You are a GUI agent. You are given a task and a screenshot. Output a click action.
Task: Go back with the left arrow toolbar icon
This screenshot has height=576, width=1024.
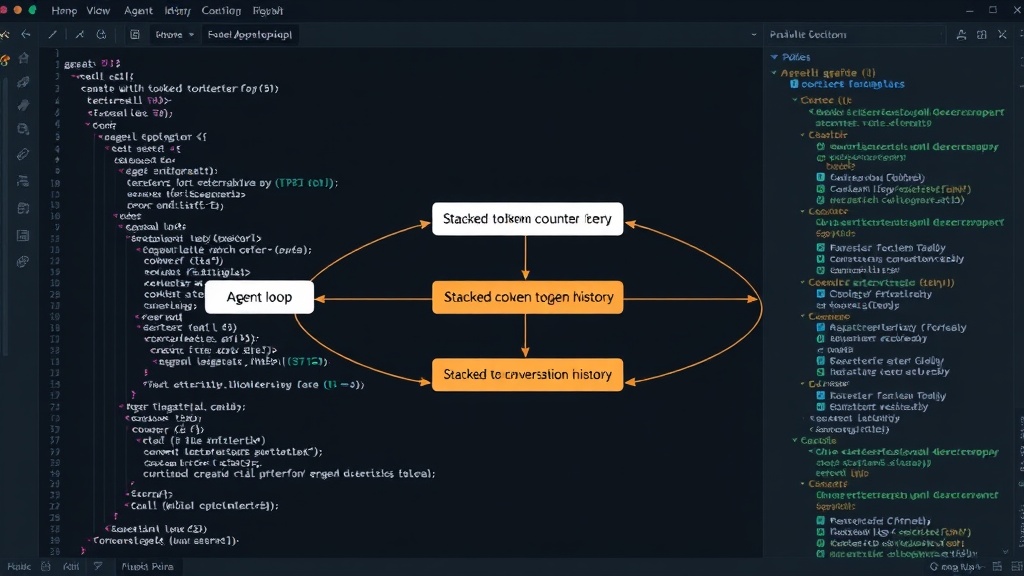point(26,35)
